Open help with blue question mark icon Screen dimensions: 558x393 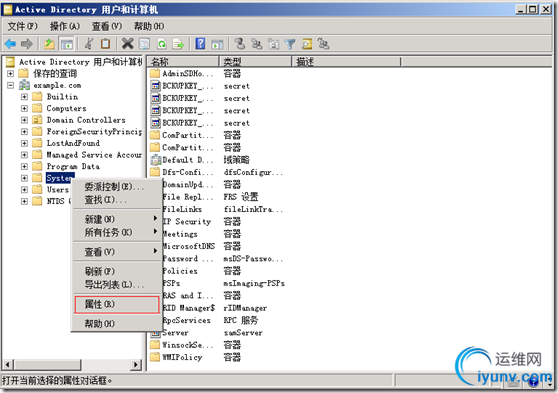pos(200,44)
